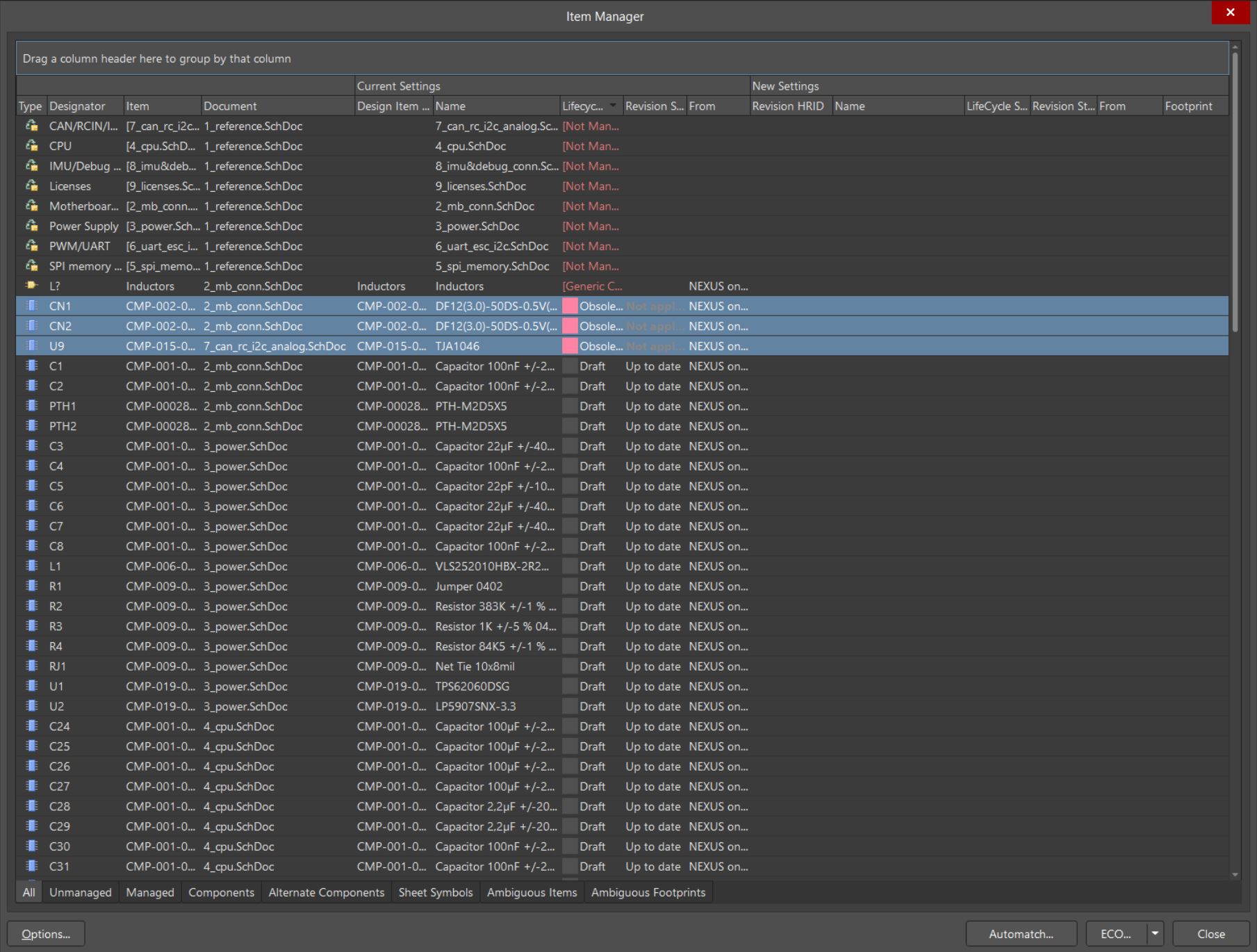This screenshot has width=1257, height=952.
Task: Sort by the Designator column header
Action: pyautogui.click(x=77, y=106)
